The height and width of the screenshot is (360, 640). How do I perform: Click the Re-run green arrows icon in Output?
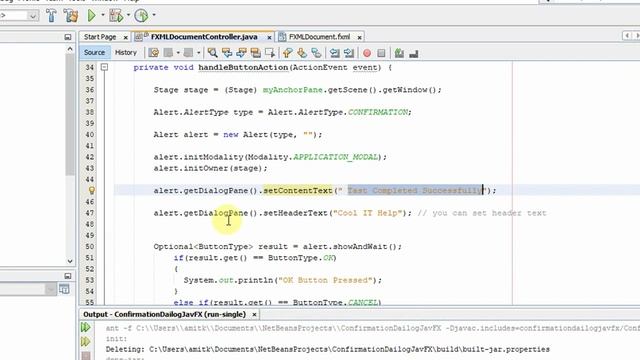click(86, 327)
